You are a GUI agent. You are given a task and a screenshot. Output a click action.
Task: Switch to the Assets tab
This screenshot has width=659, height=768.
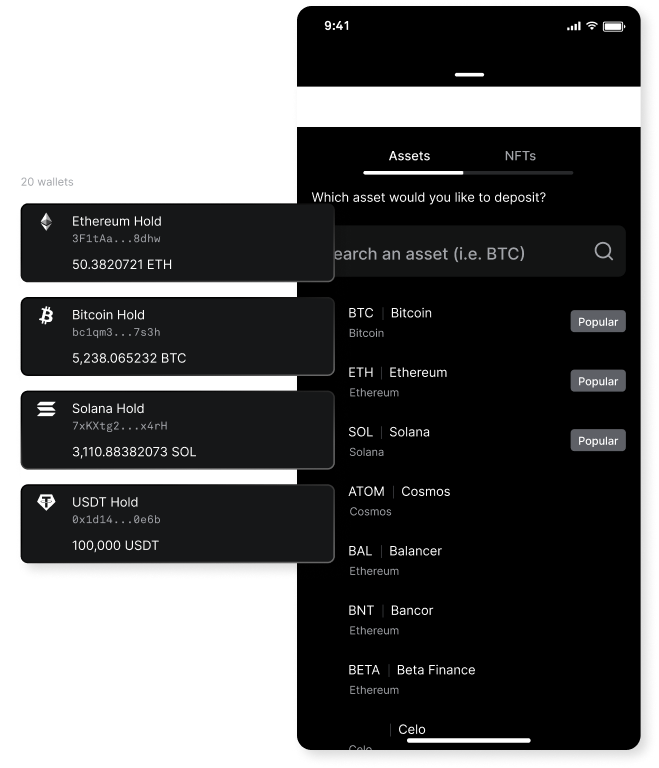click(410, 156)
